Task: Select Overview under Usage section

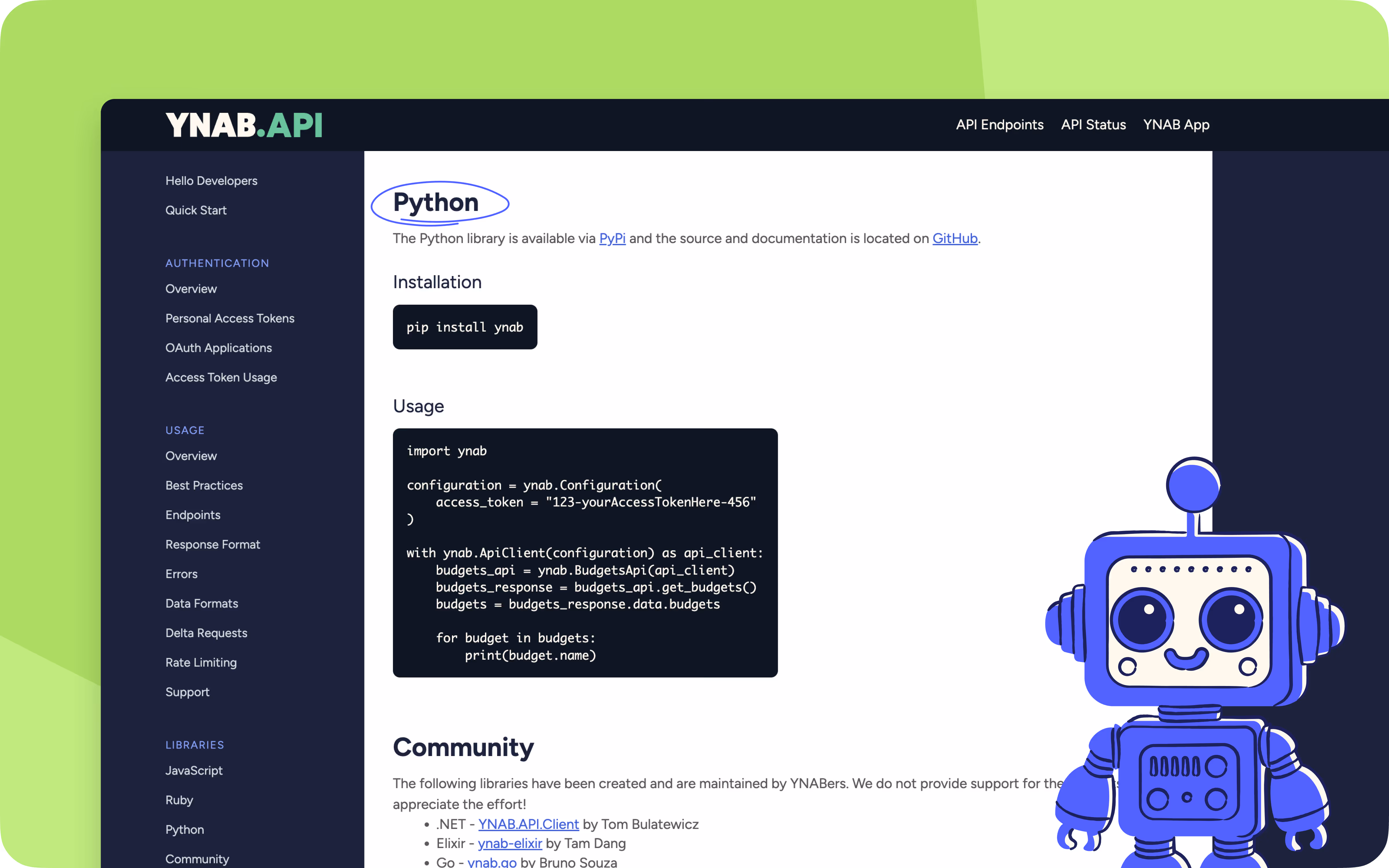Action: [191, 456]
